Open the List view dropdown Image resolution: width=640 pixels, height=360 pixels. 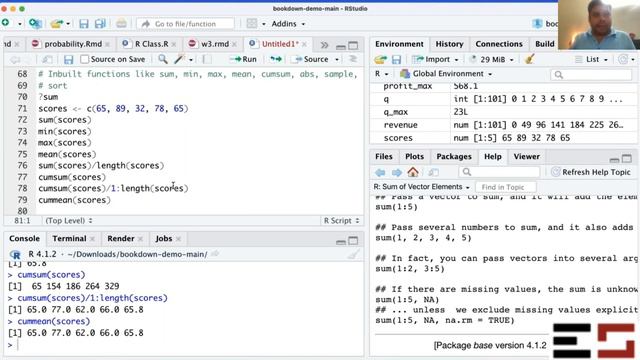coord(591,59)
